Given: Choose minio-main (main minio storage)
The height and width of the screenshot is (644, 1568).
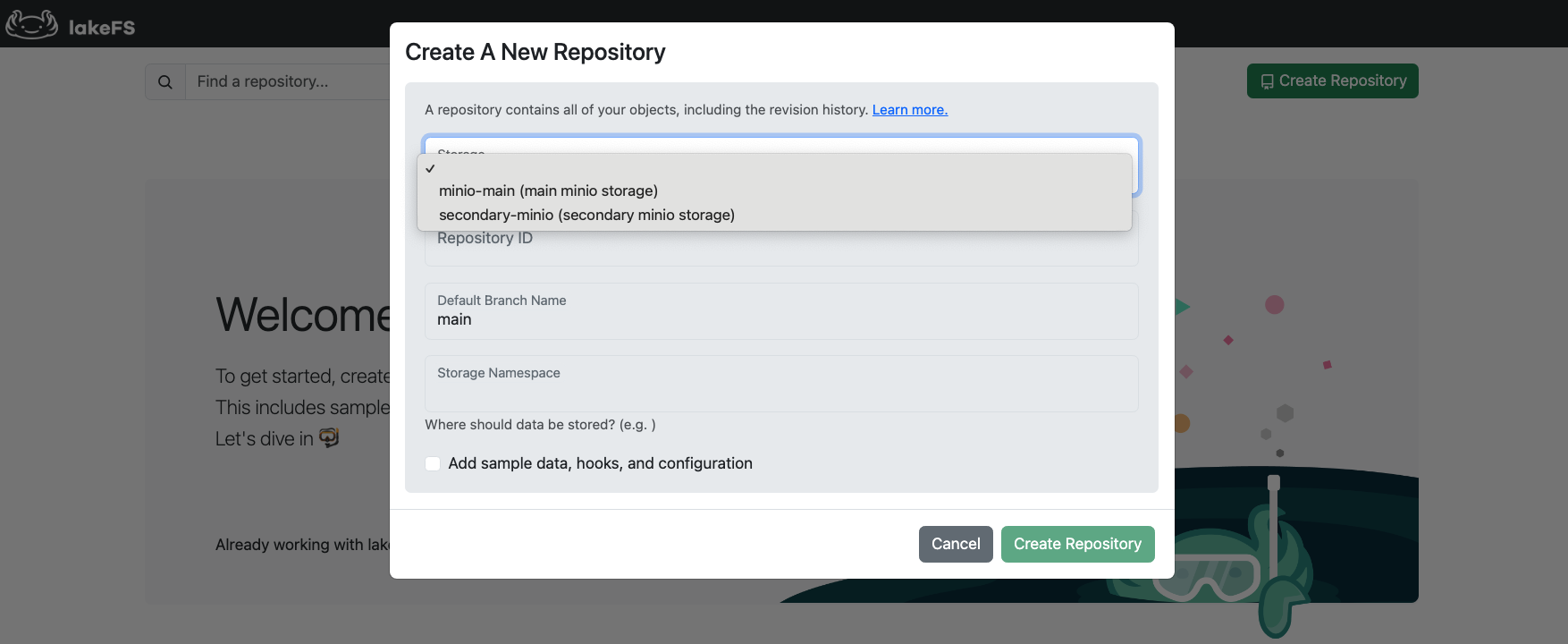Looking at the screenshot, I should click(x=548, y=191).
